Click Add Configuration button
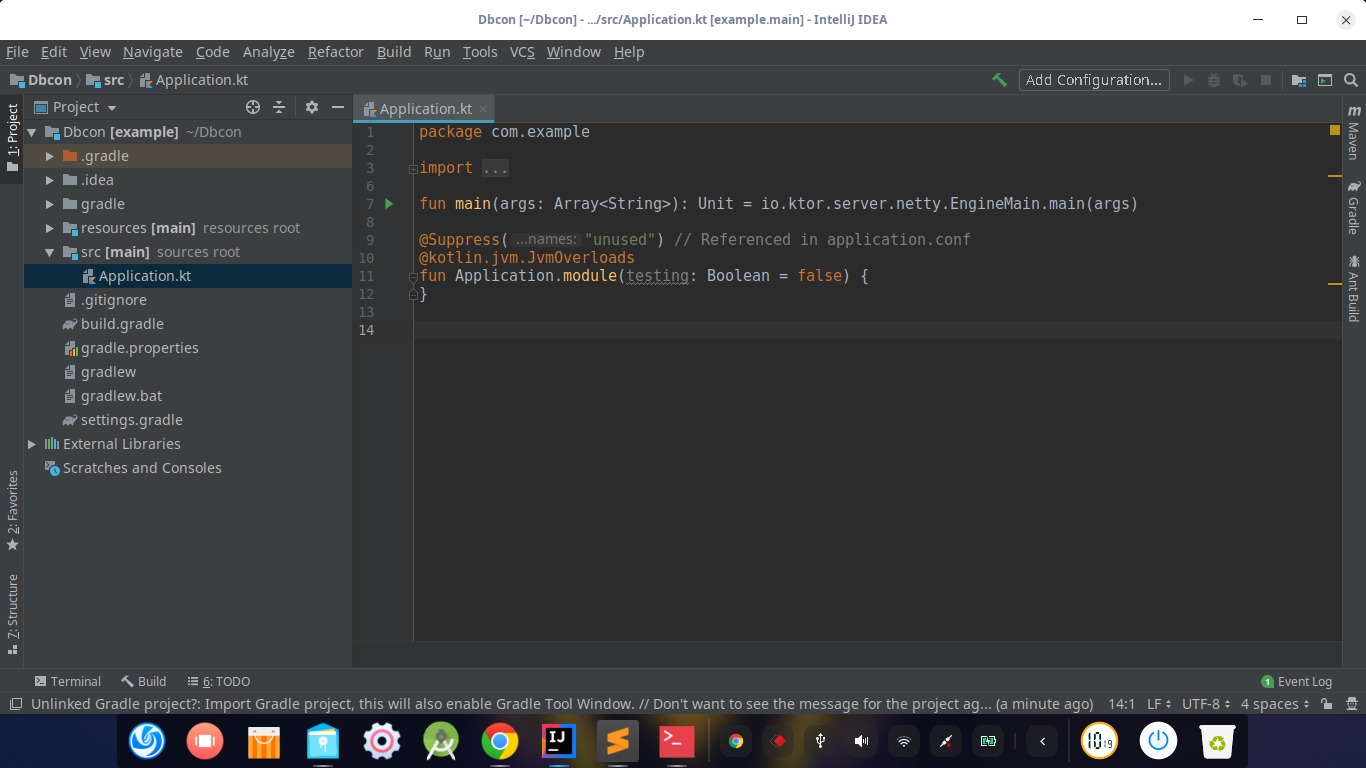This screenshot has width=1366, height=768. click(x=1093, y=80)
